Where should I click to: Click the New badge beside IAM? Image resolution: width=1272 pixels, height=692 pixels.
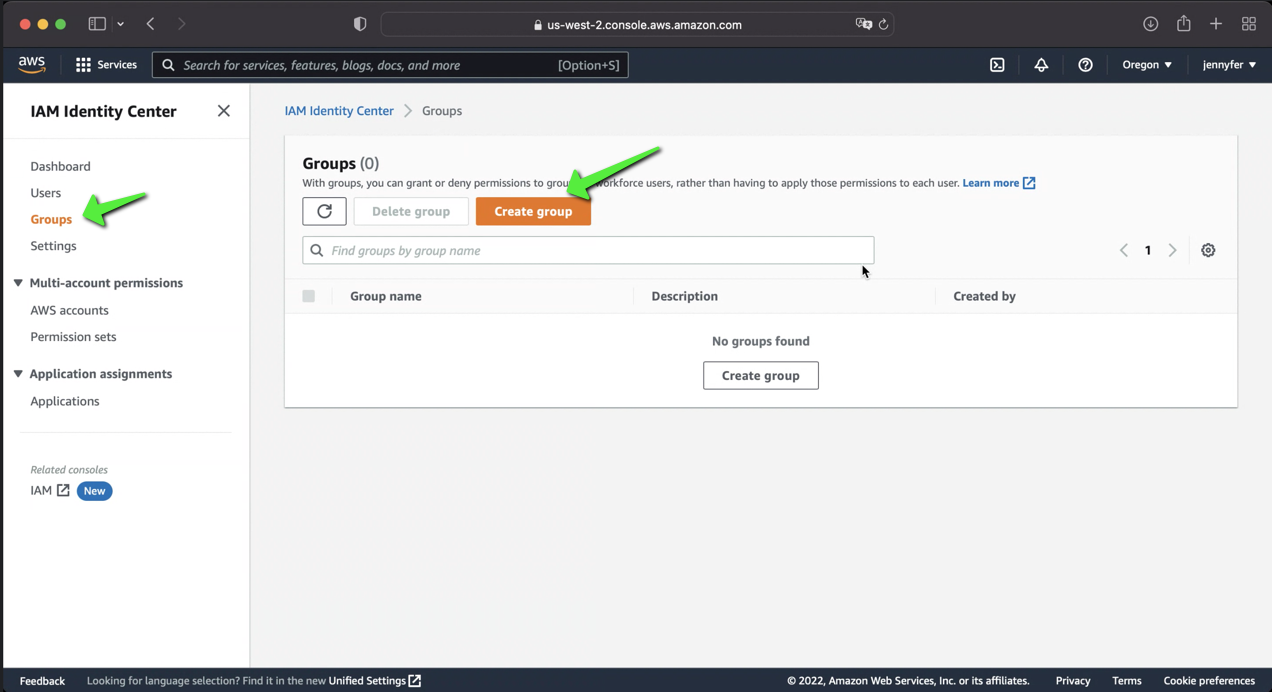(95, 491)
